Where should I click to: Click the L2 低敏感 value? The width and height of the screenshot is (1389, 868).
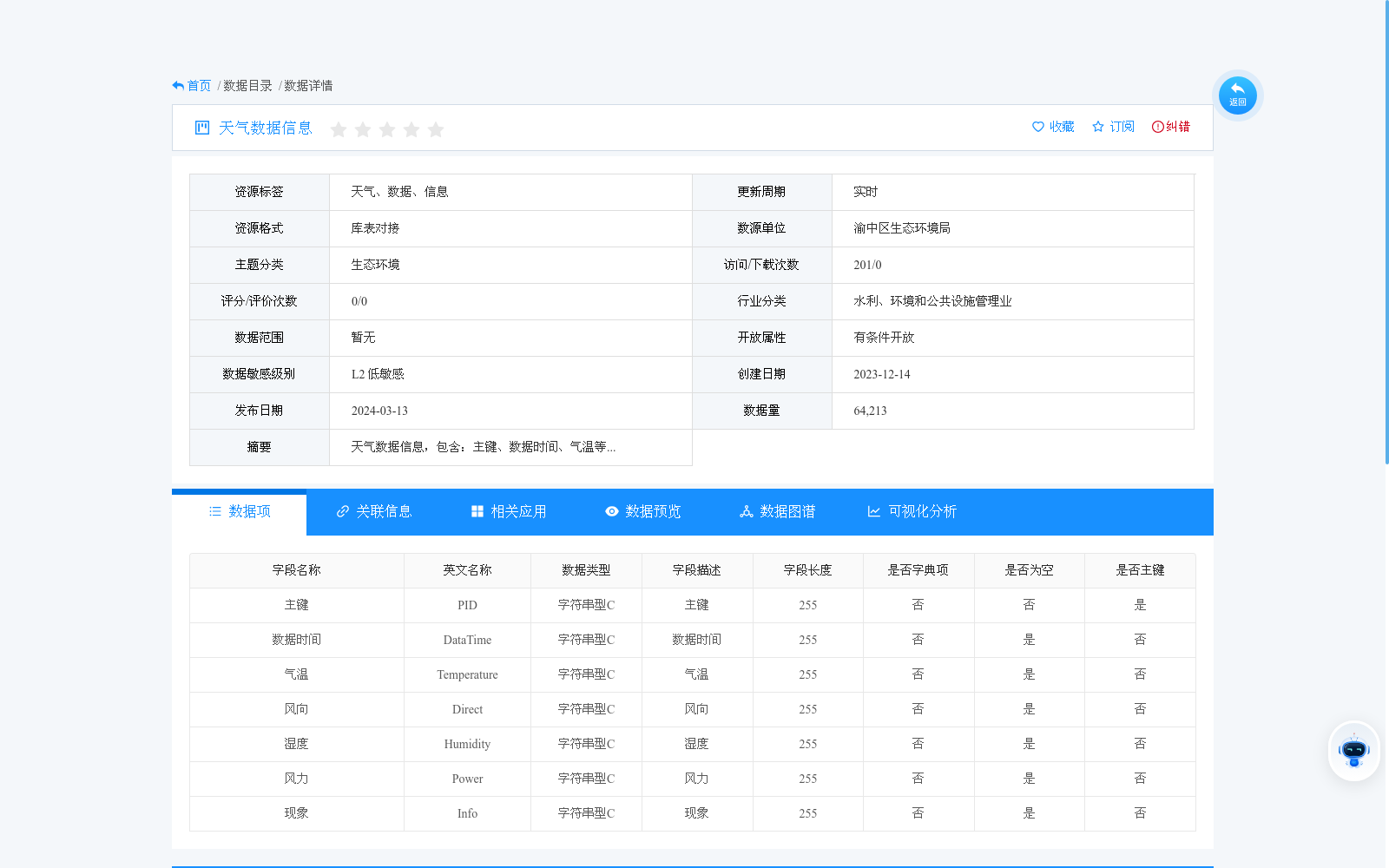[378, 374]
